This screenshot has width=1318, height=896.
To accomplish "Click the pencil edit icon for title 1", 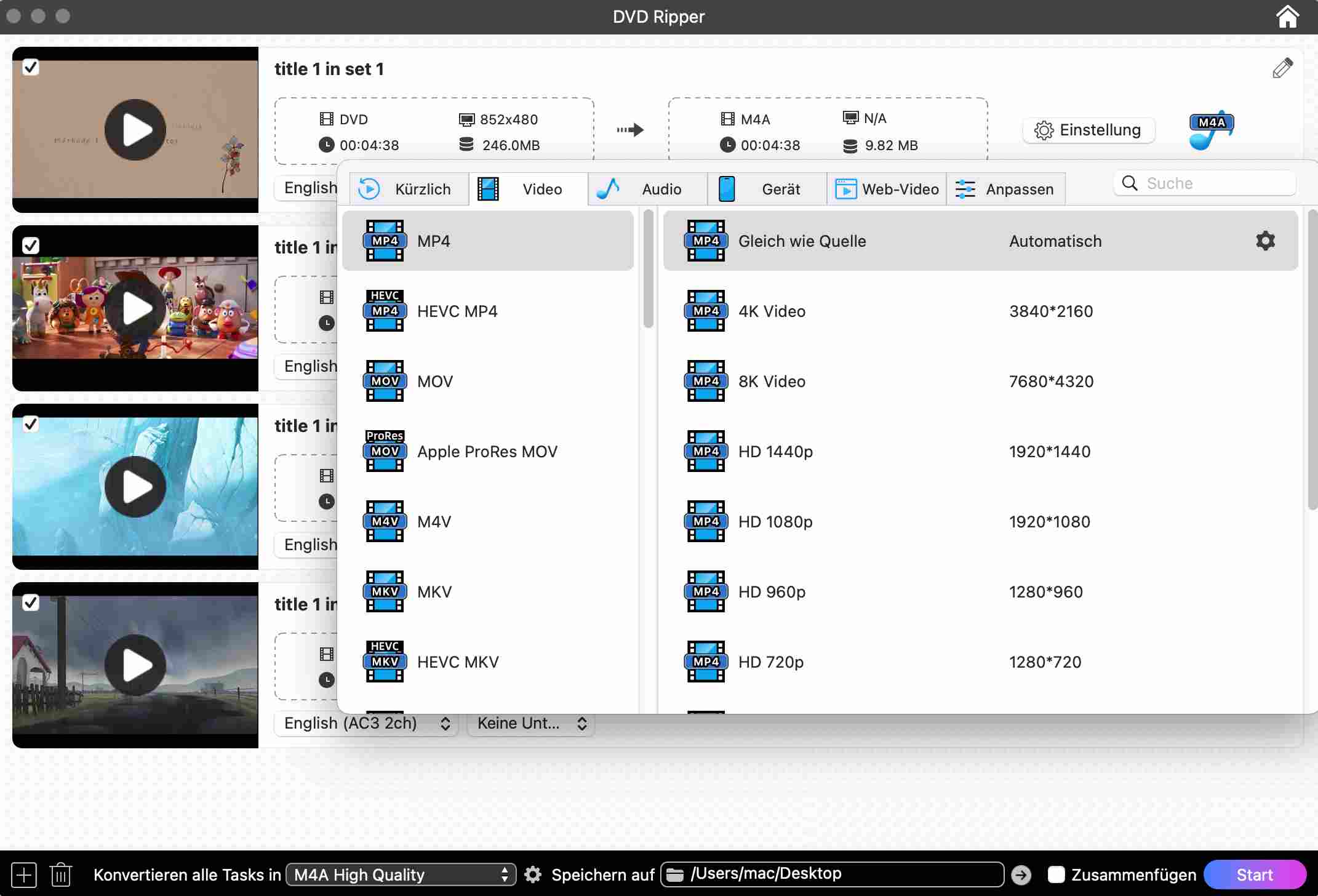I will pyautogui.click(x=1282, y=68).
